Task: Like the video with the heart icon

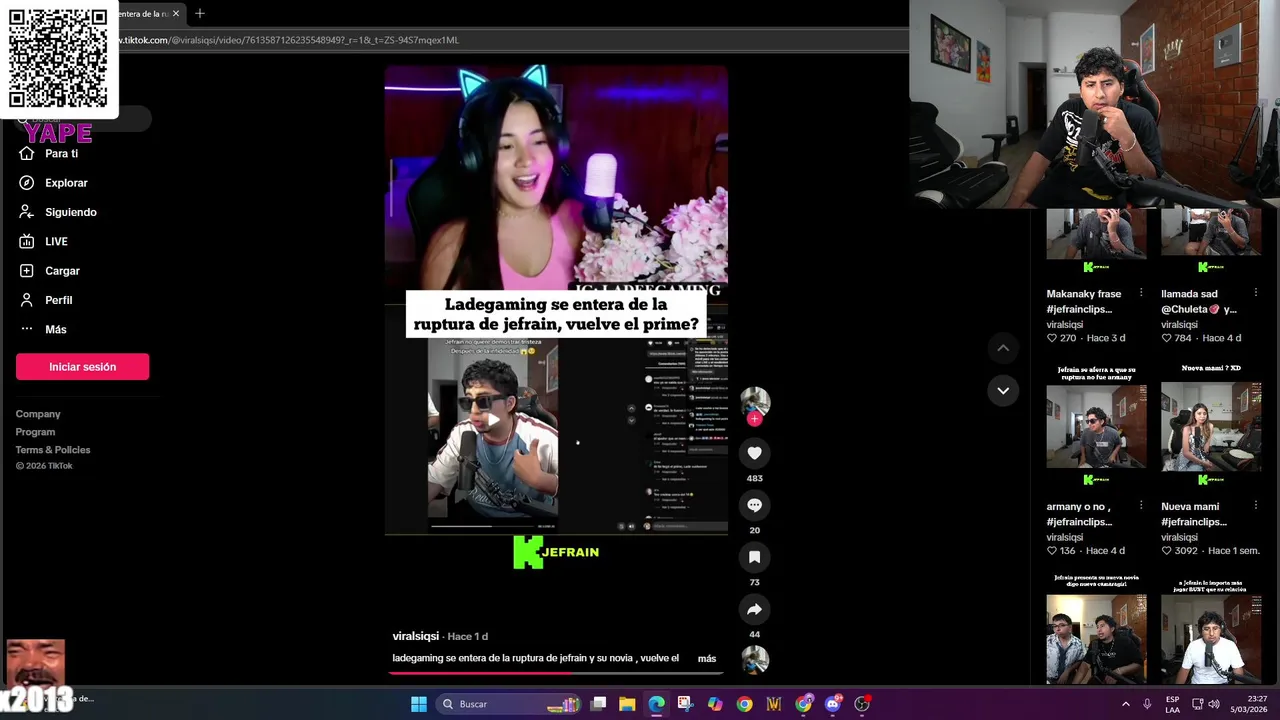Action: tap(754, 453)
